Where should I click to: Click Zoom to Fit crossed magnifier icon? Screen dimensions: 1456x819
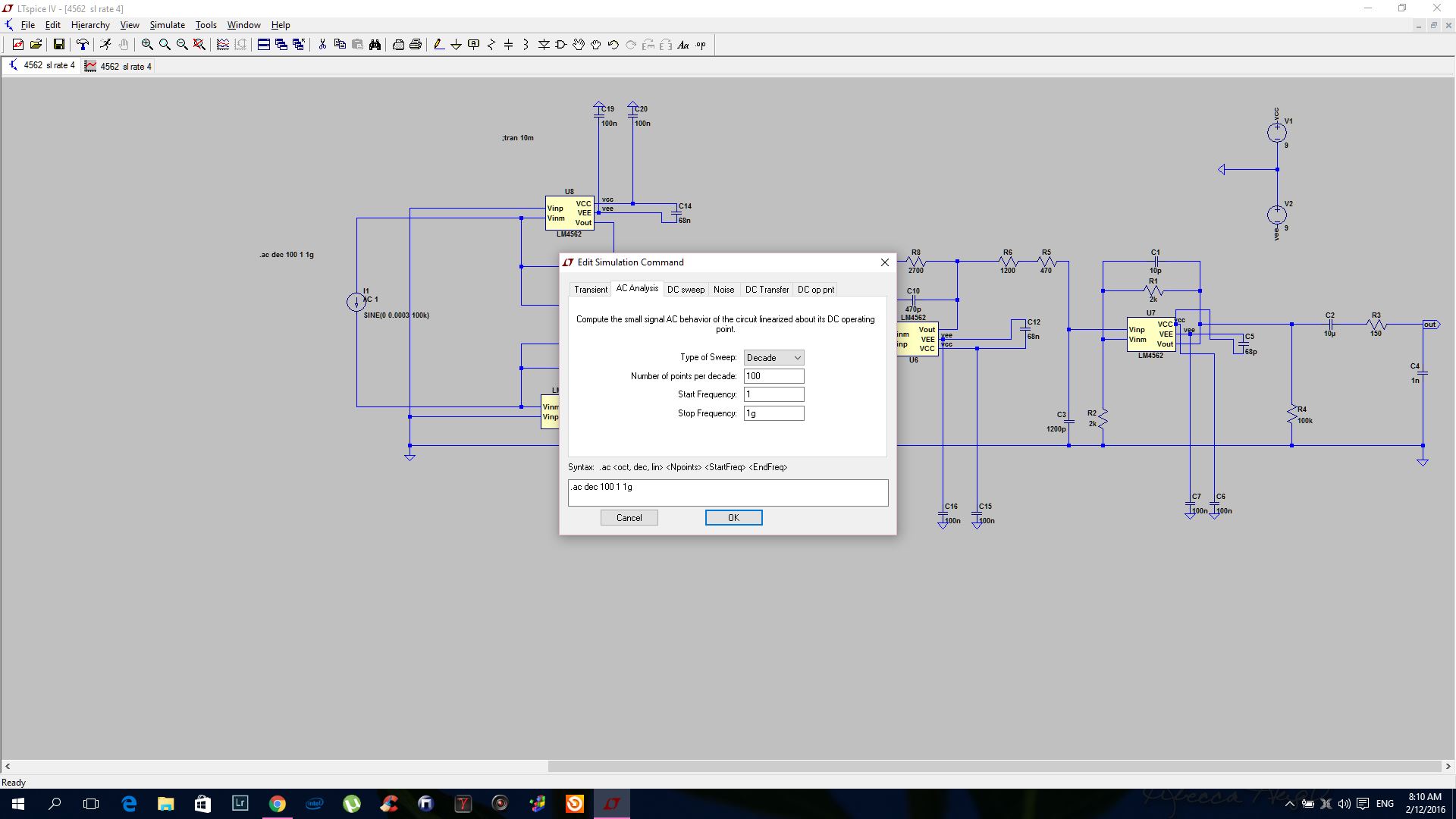199,45
